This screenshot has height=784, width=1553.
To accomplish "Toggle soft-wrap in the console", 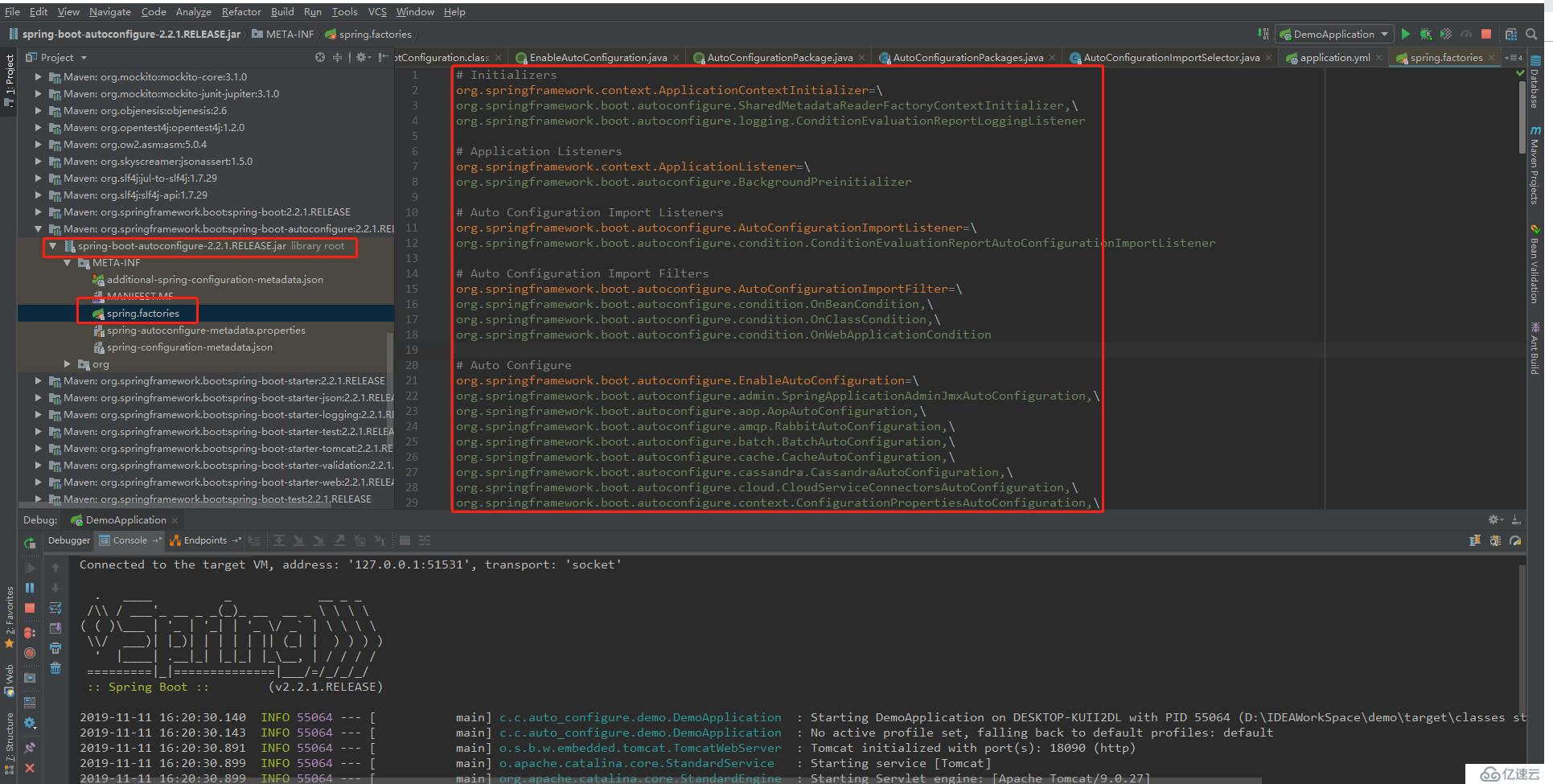I will (x=55, y=608).
